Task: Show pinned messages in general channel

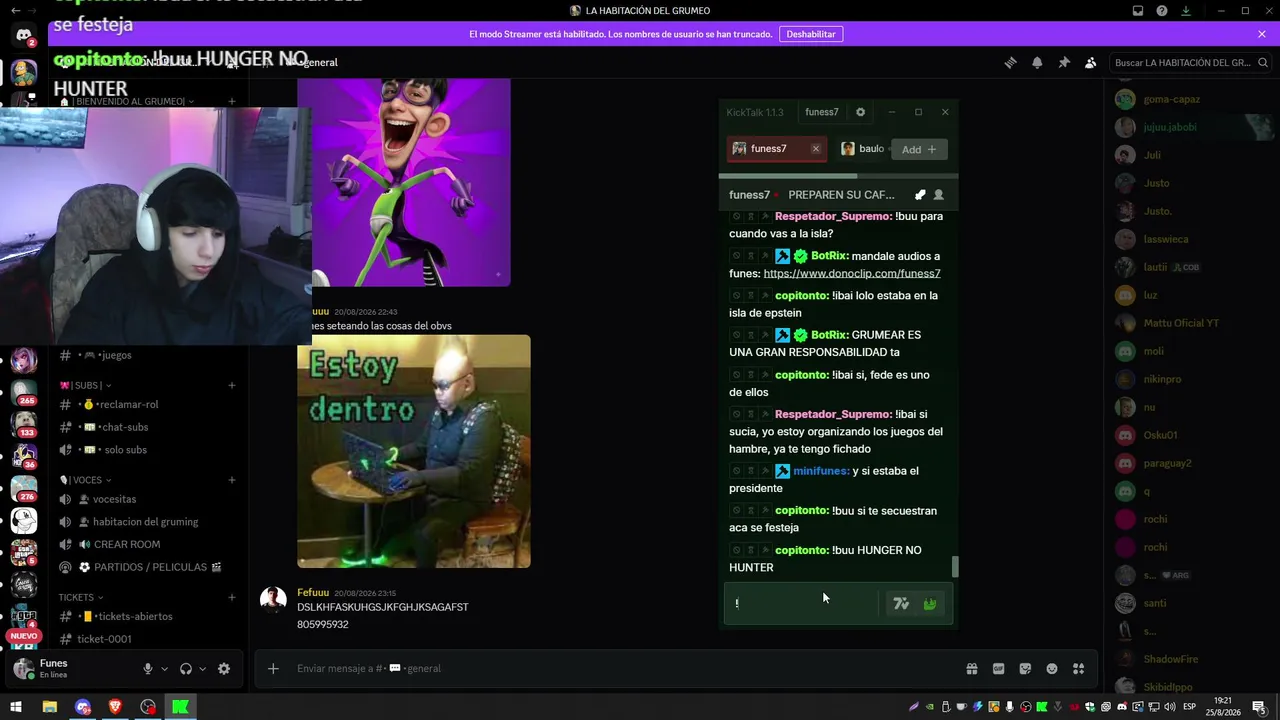Action: click(x=1064, y=62)
